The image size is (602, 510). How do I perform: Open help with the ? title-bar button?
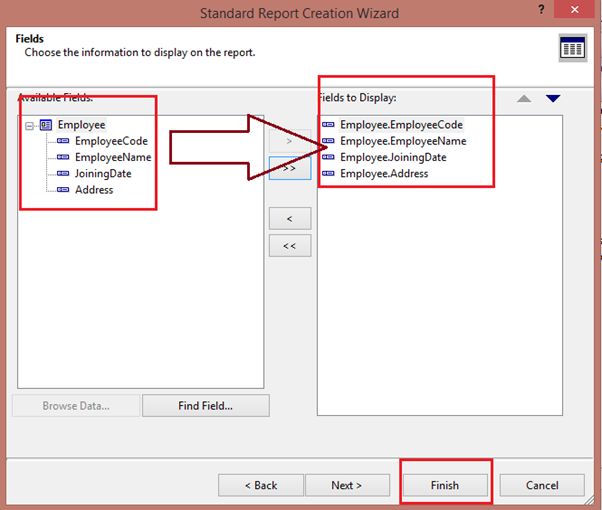541,9
